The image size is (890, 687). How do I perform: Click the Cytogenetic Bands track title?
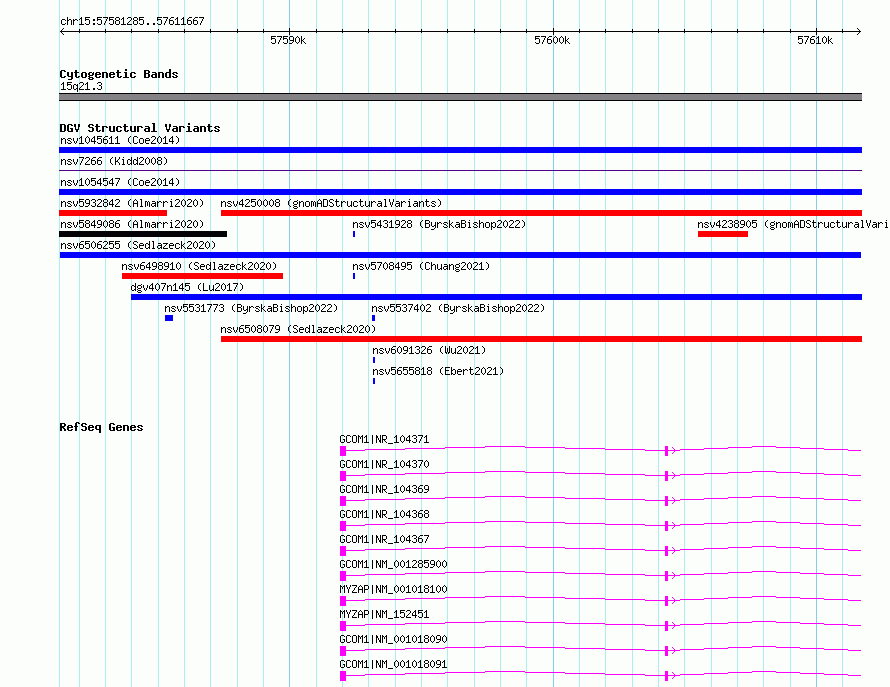[119, 74]
